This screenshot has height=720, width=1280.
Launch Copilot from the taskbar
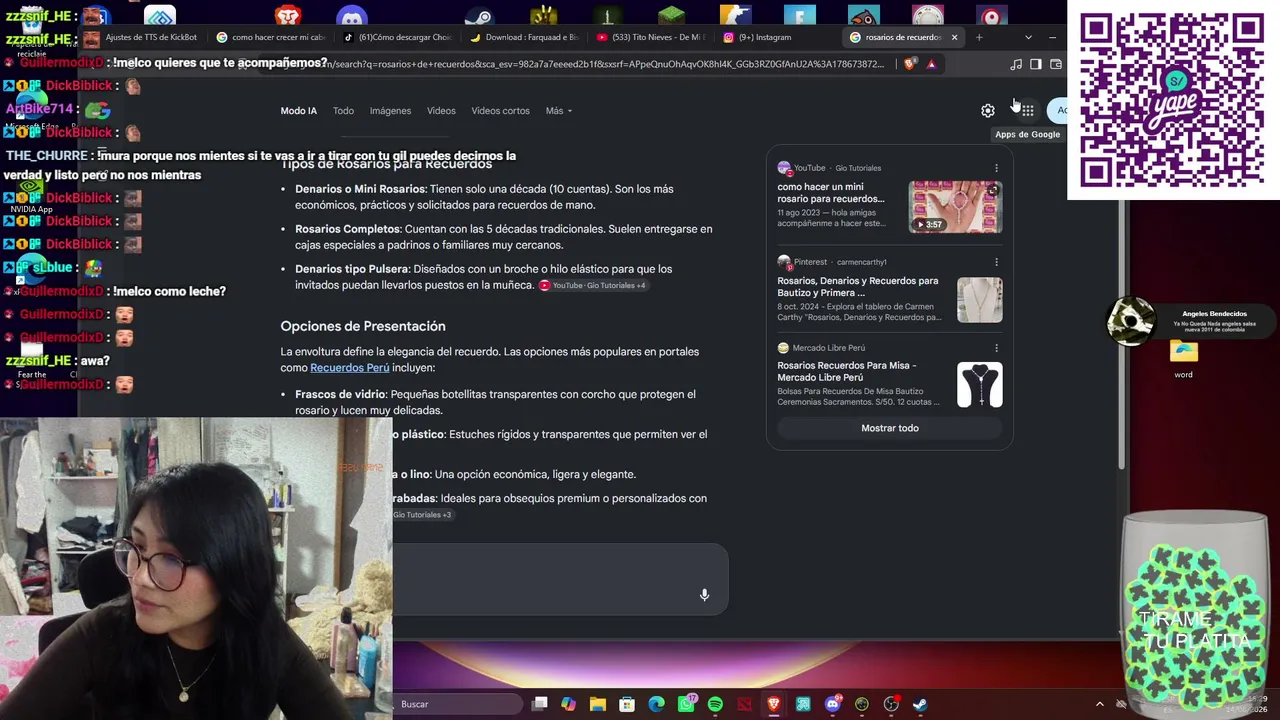point(569,704)
